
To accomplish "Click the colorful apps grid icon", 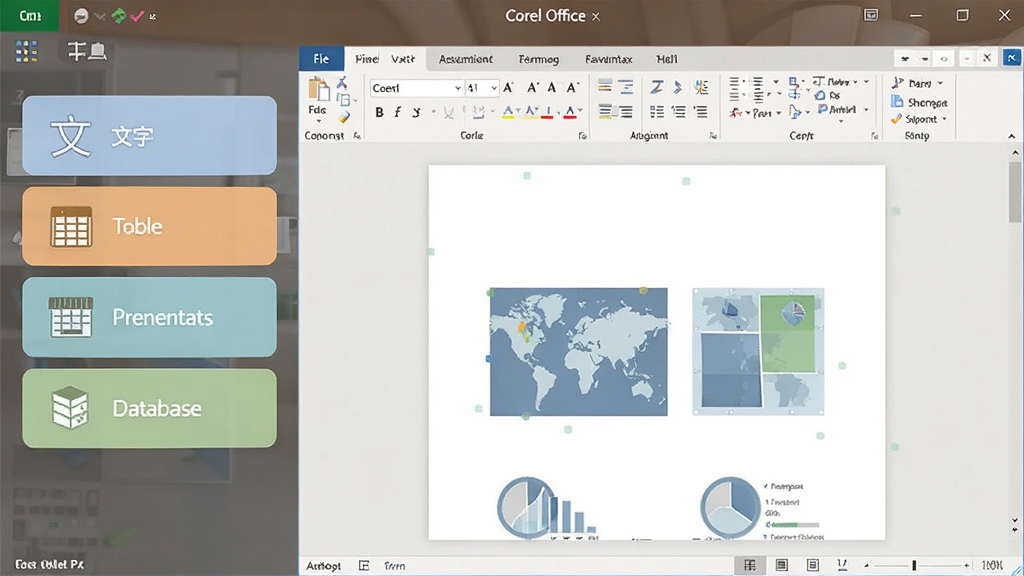I will pos(26,51).
